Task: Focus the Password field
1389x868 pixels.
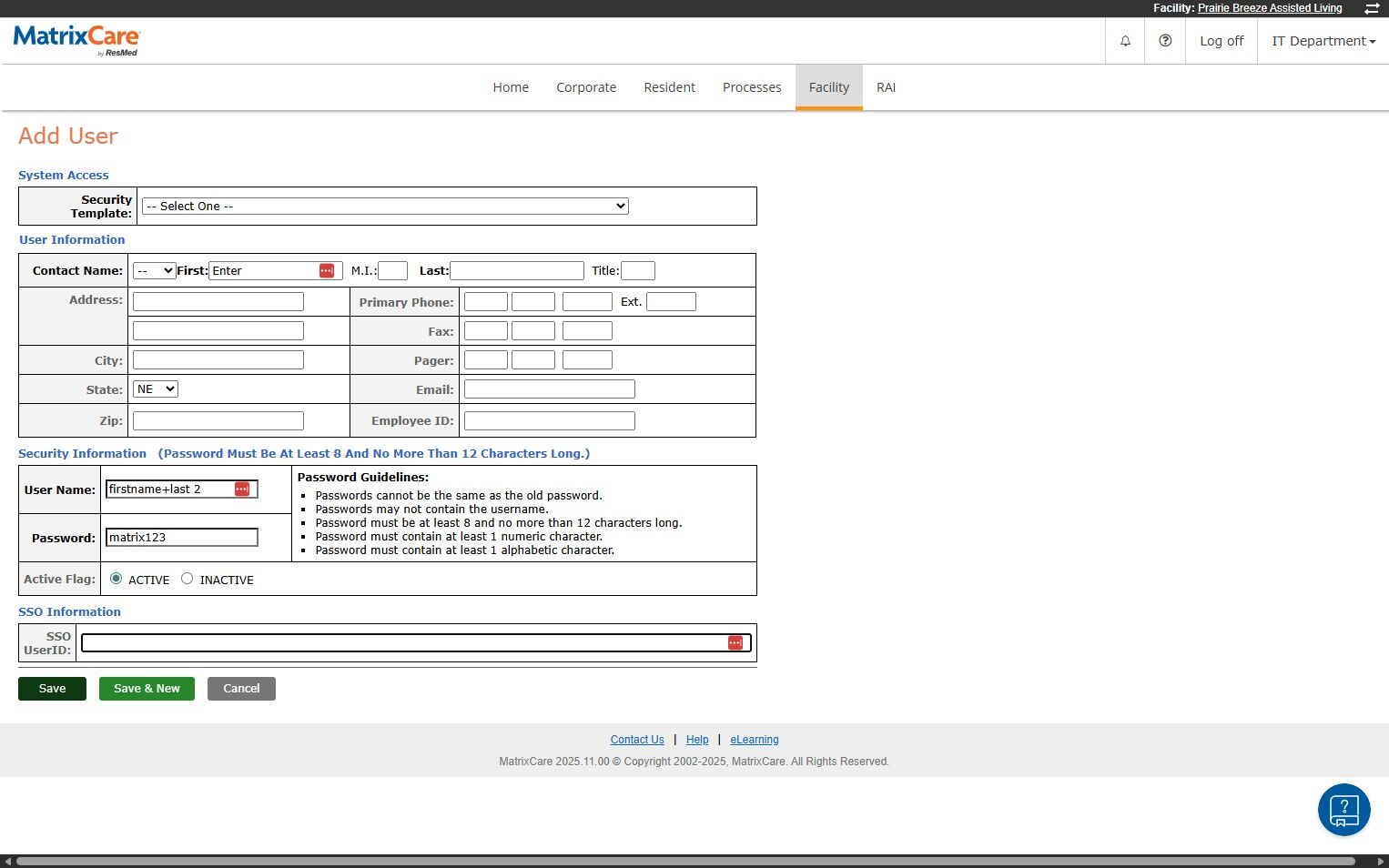Action: point(182,538)
